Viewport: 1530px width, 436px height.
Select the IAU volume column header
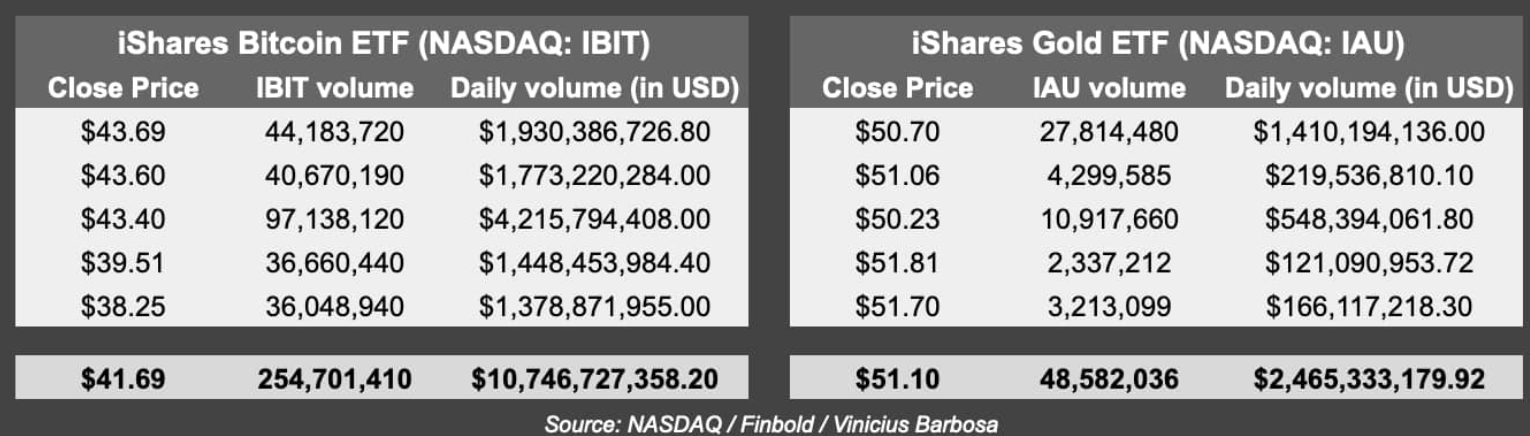[x=1109, y=88]
